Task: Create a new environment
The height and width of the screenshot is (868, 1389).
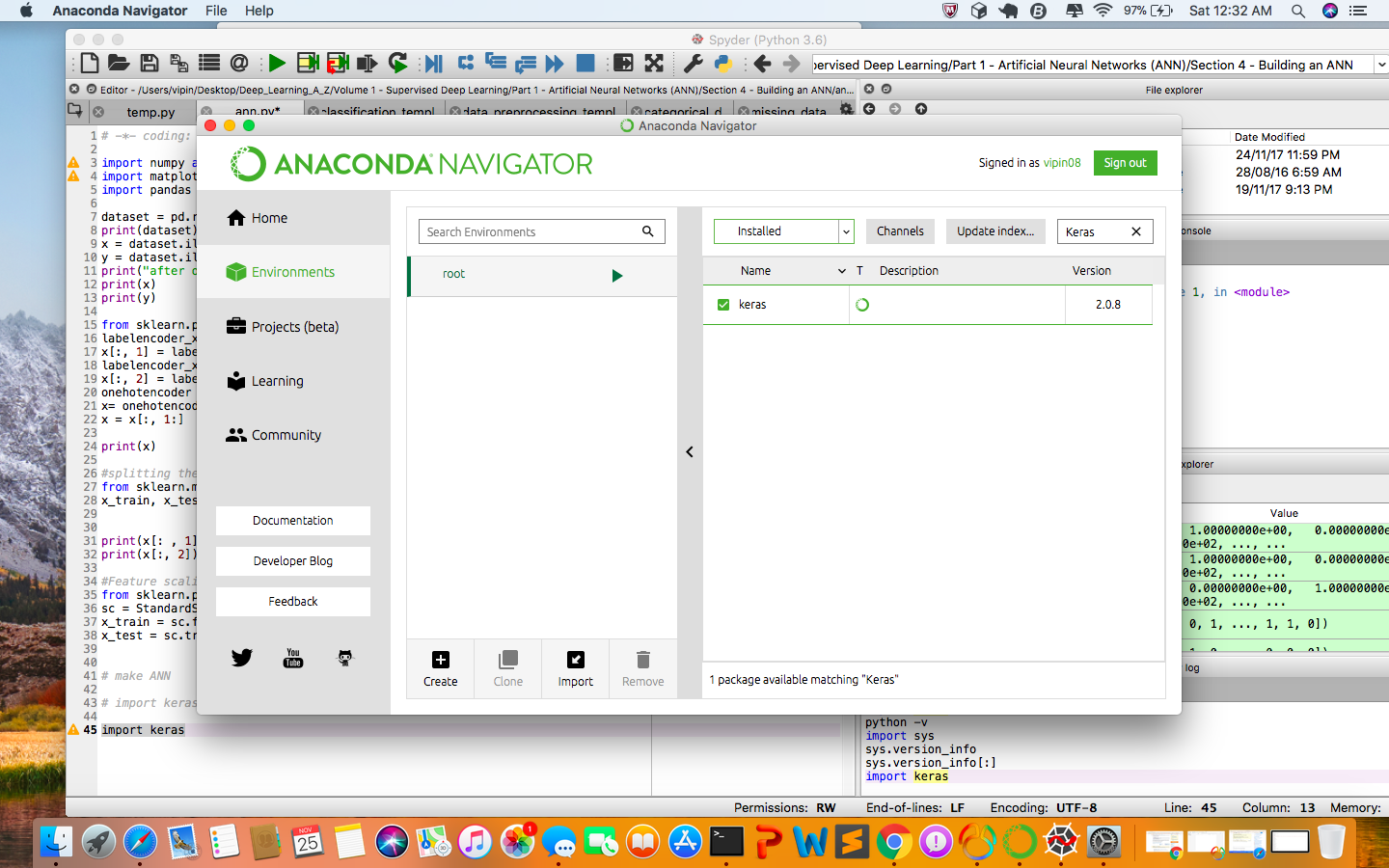Action: (441, 667)
